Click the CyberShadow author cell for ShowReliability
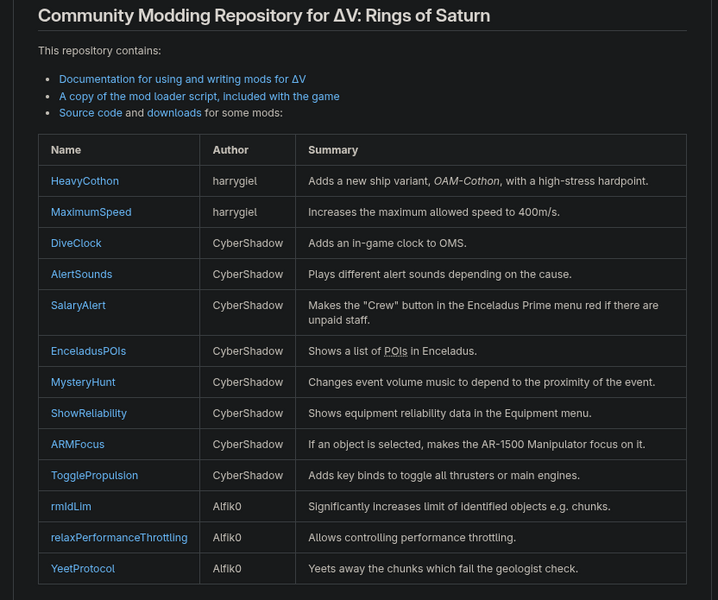This screenshot has width=718, height=600. (248, 414)
